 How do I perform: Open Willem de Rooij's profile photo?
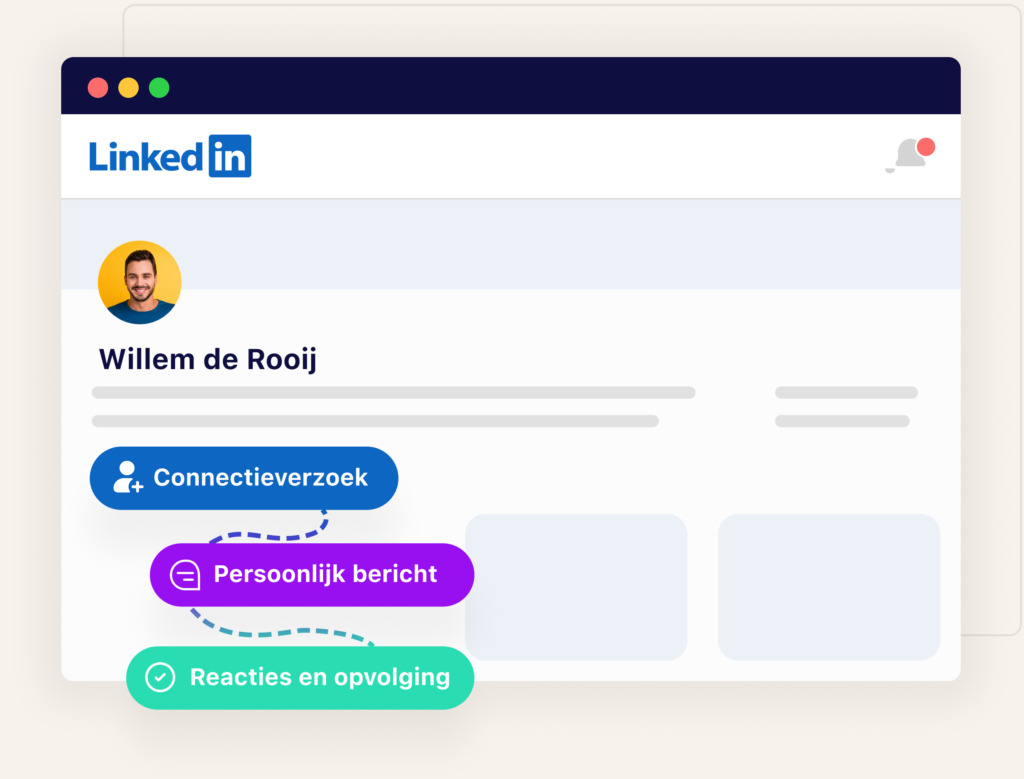[x=139, y=282]
